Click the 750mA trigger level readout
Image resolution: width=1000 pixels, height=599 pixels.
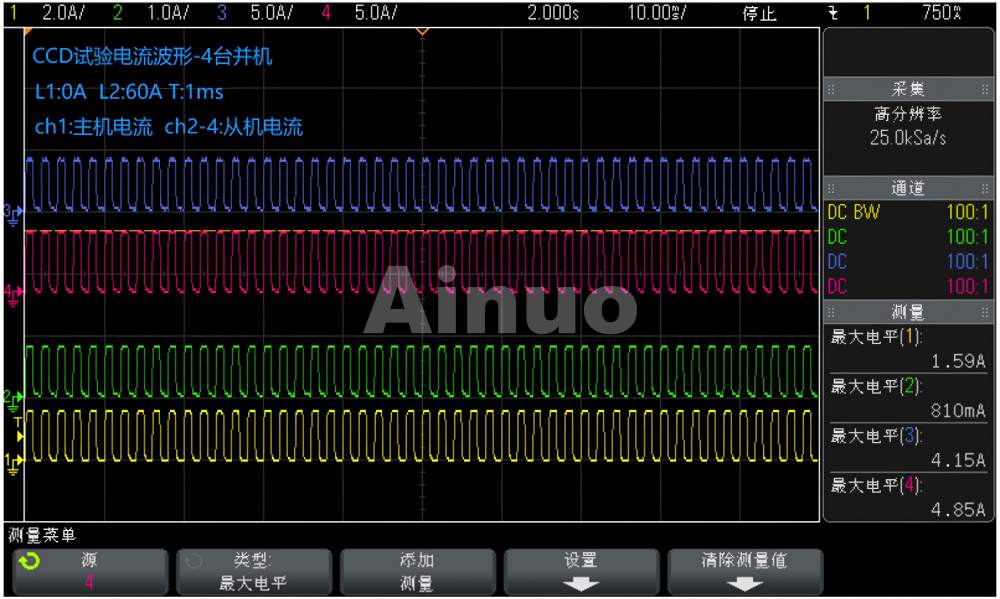(942, 13)
